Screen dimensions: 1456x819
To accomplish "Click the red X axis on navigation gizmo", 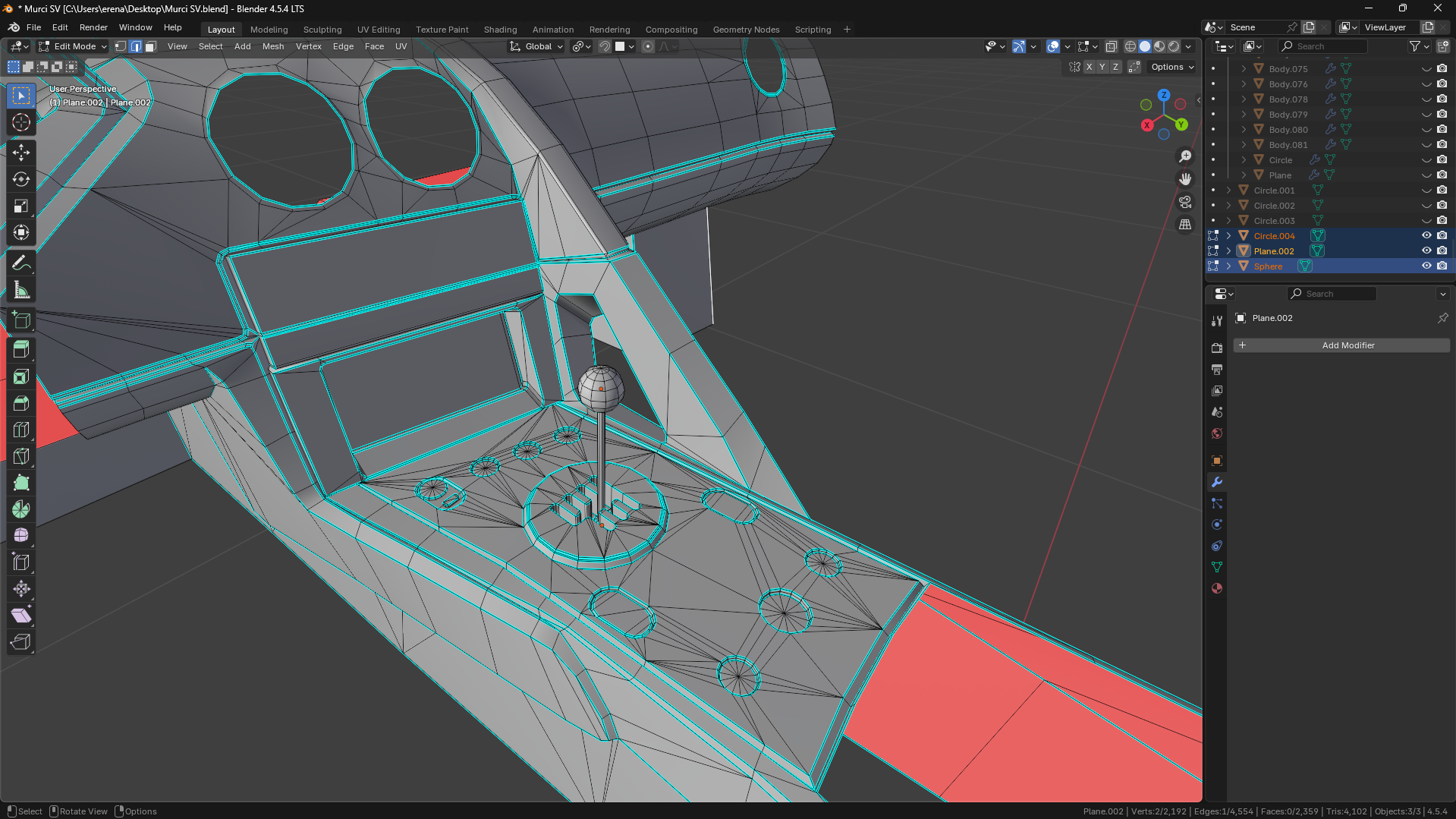I will [1147, 125].
